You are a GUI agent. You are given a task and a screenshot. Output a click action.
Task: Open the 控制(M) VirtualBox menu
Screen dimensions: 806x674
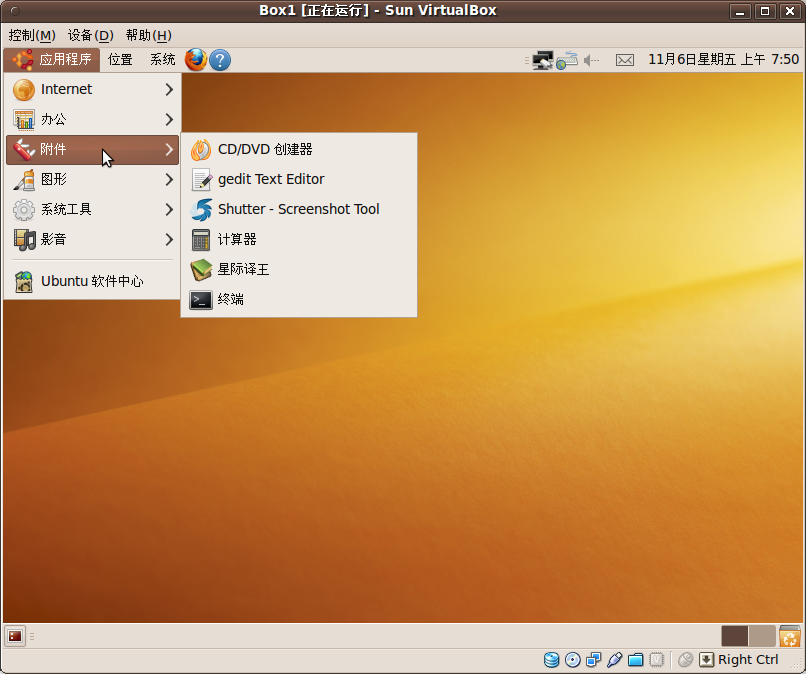[x=32, y=35]
